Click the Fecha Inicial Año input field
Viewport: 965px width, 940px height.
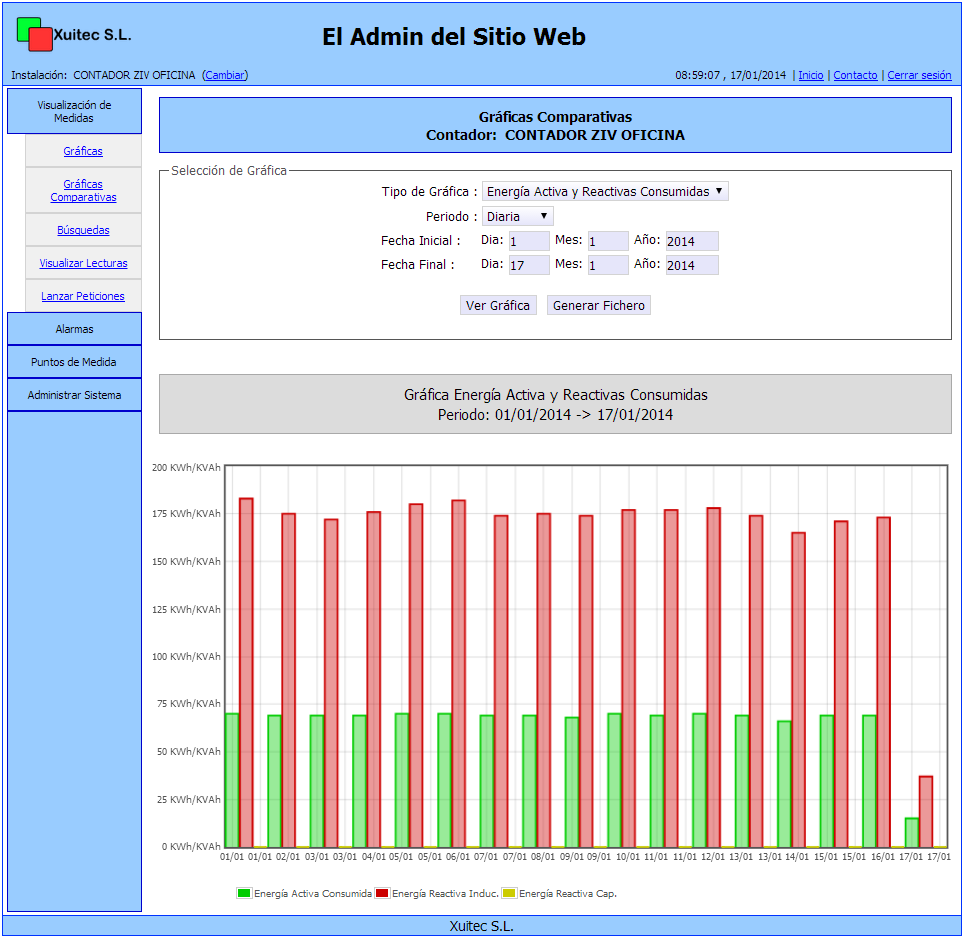coord(691,241)
